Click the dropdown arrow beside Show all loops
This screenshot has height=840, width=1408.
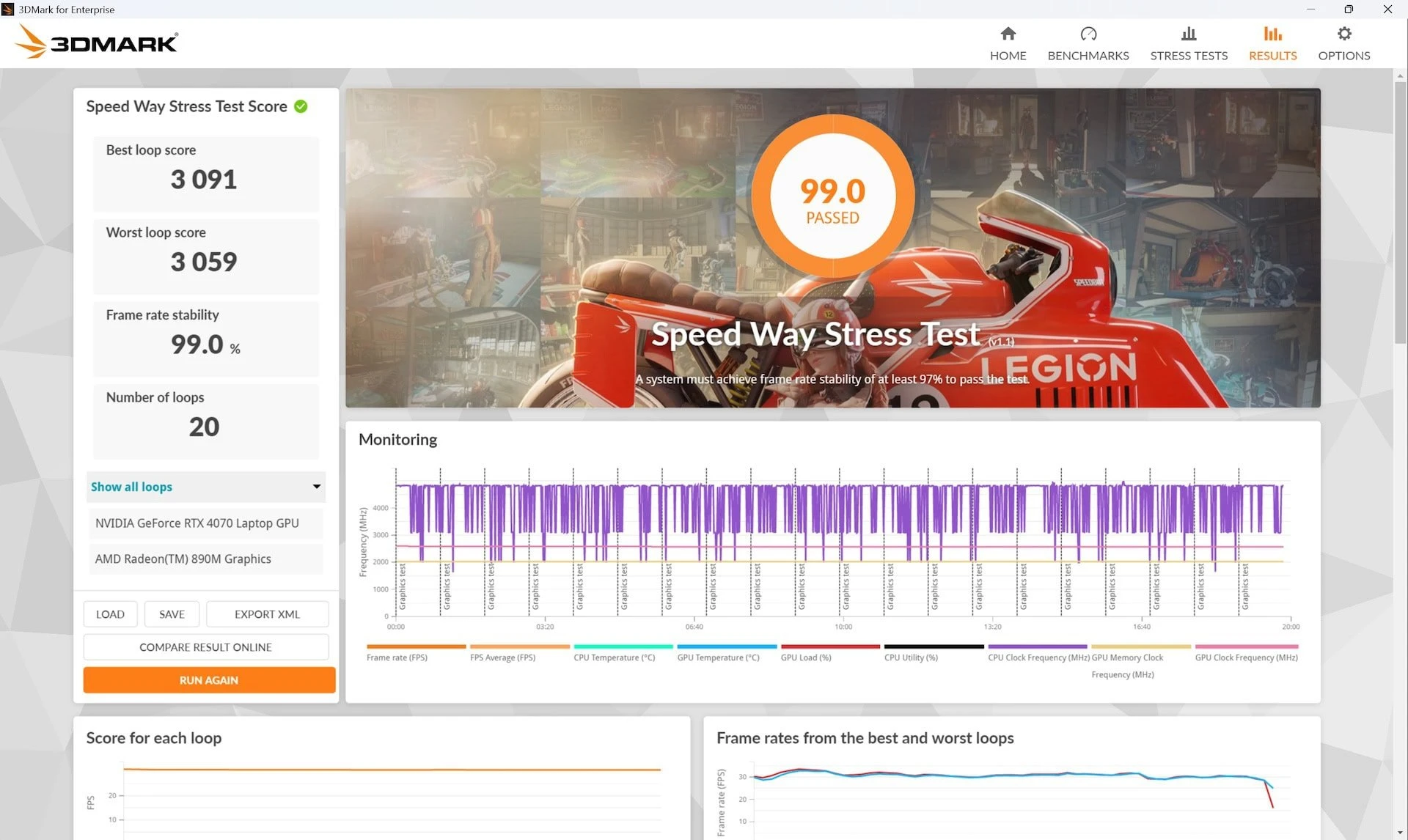pos(316,487)
